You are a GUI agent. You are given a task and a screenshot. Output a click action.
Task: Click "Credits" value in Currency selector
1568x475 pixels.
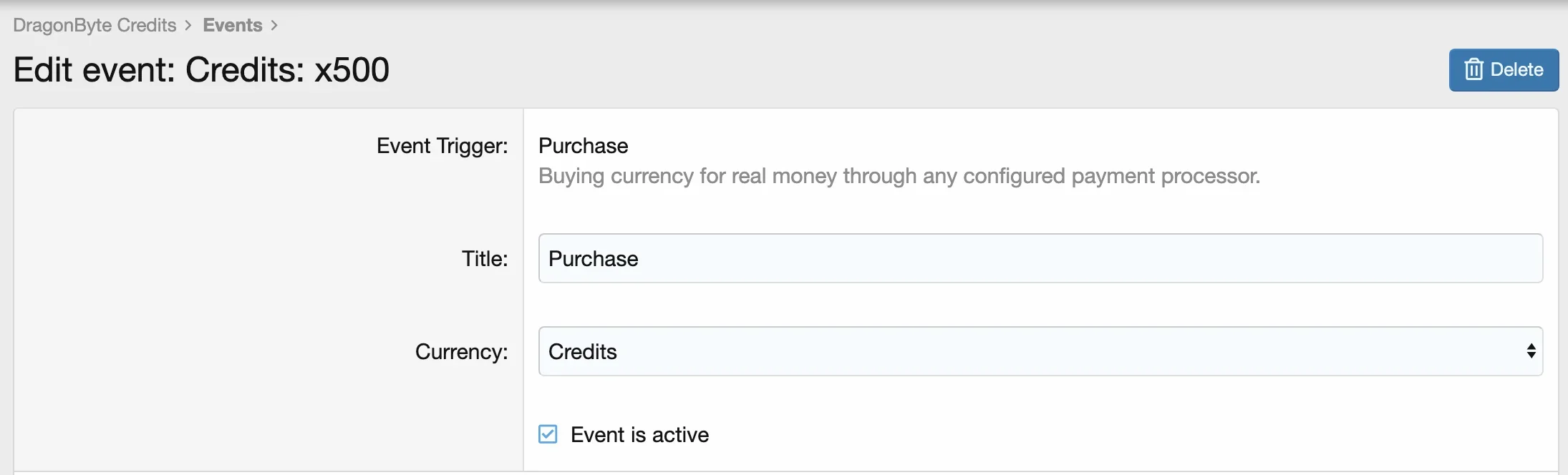[582, 352]
